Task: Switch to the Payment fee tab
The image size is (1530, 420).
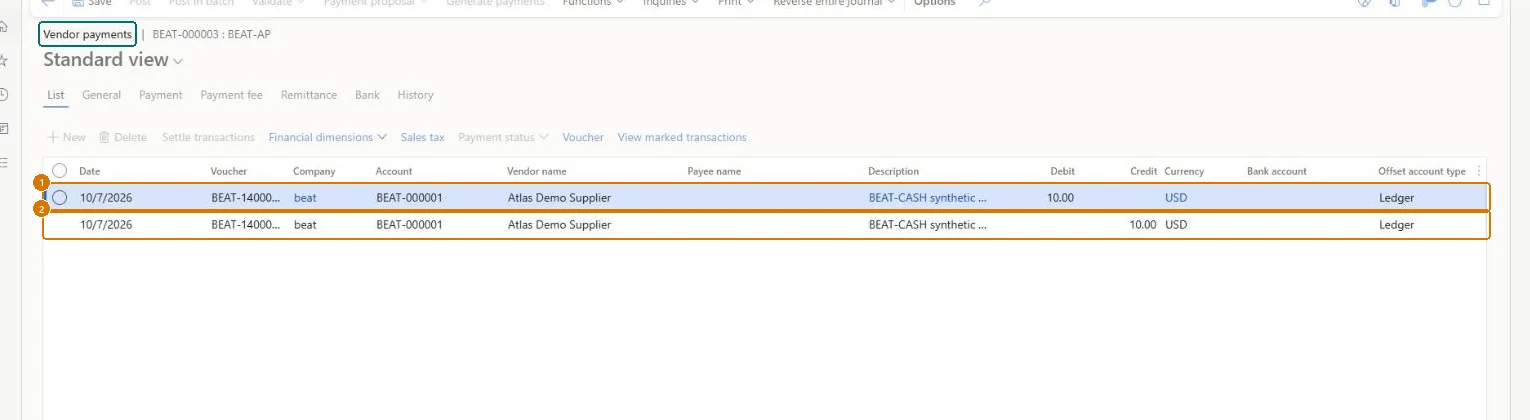Action: pos(231,95)
